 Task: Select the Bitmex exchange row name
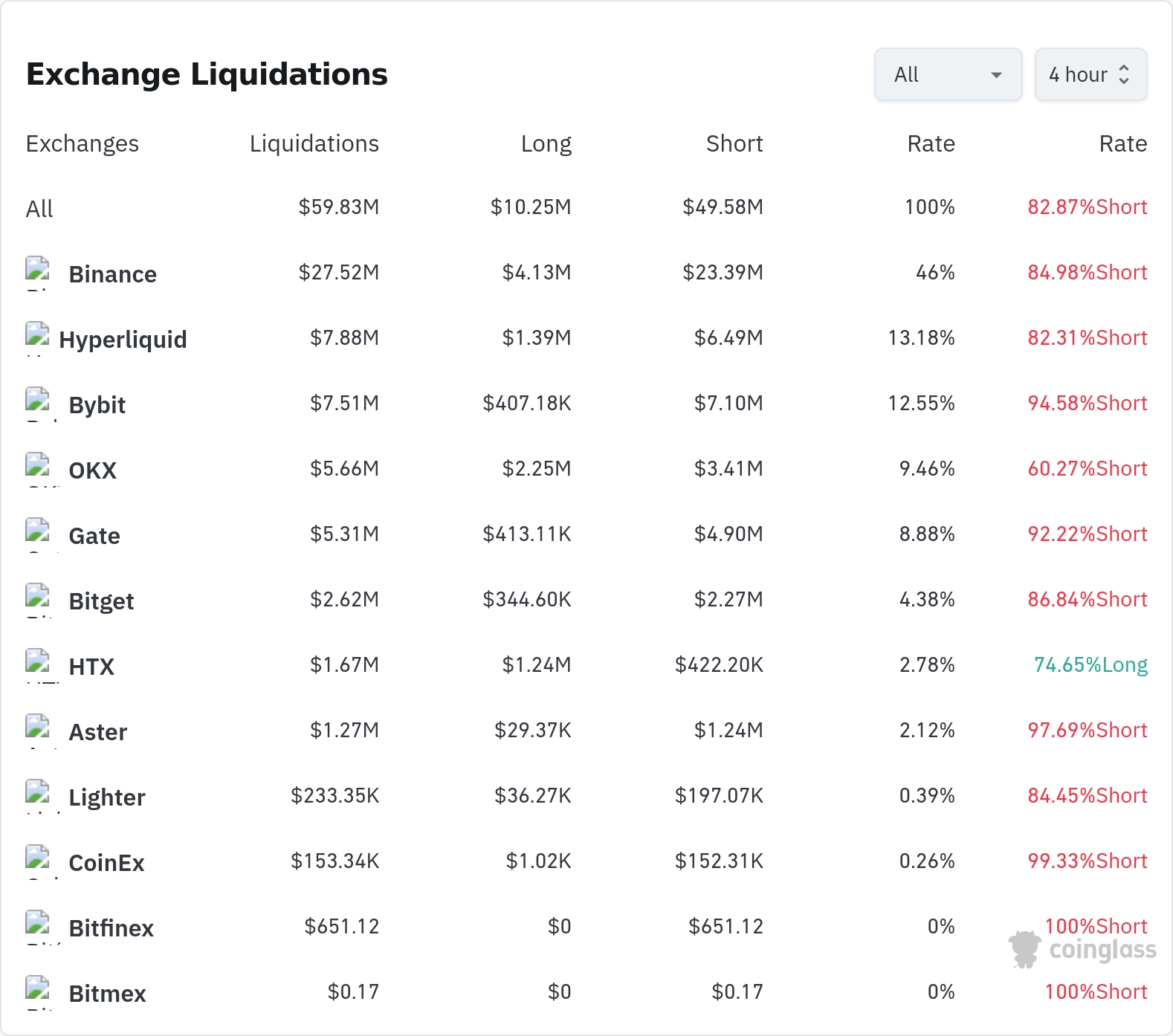click(107, 994)
